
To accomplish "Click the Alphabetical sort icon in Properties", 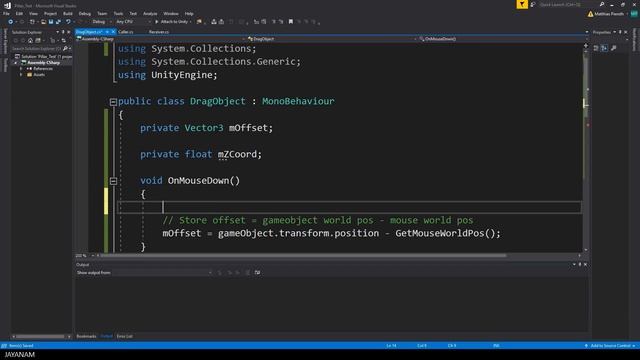I will pos(604,48).
